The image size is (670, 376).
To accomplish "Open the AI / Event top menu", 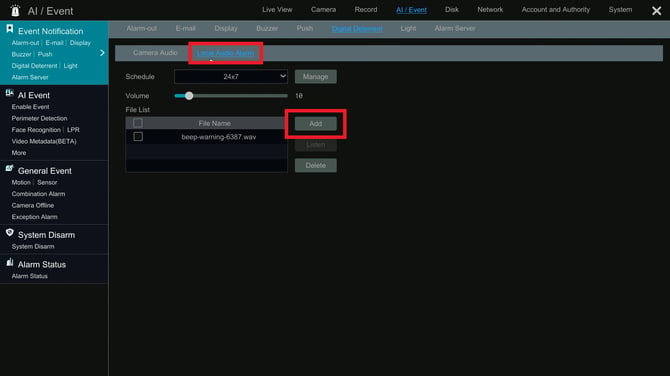I will point(411,10).
